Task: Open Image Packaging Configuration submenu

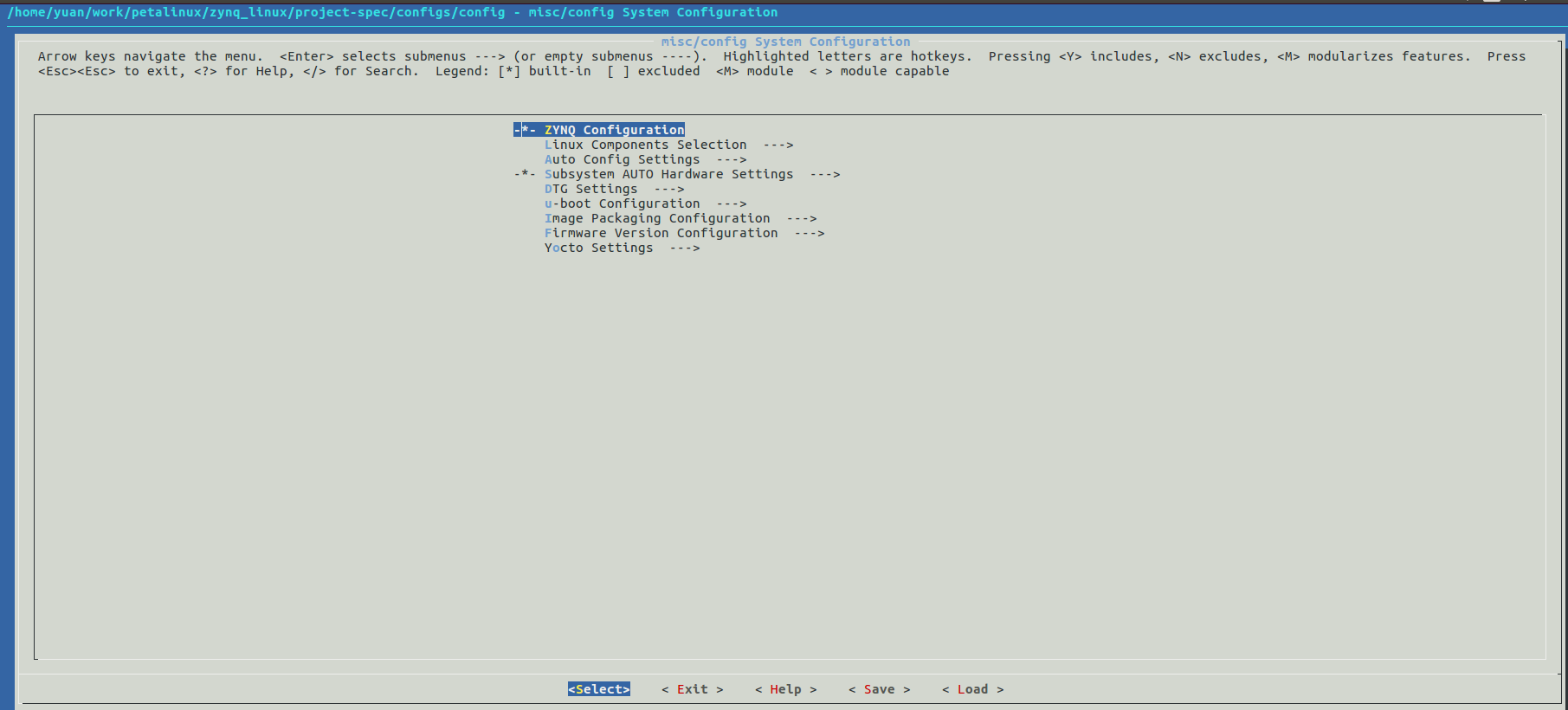Action: click(681, 218)
